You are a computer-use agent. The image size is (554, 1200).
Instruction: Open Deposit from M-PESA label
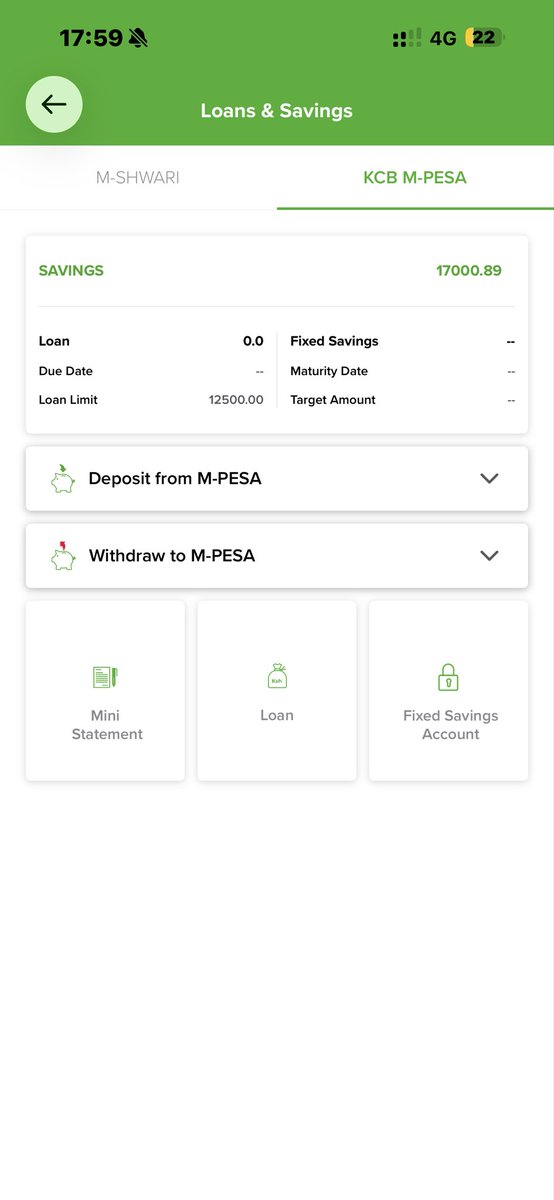tap(175, 478)
